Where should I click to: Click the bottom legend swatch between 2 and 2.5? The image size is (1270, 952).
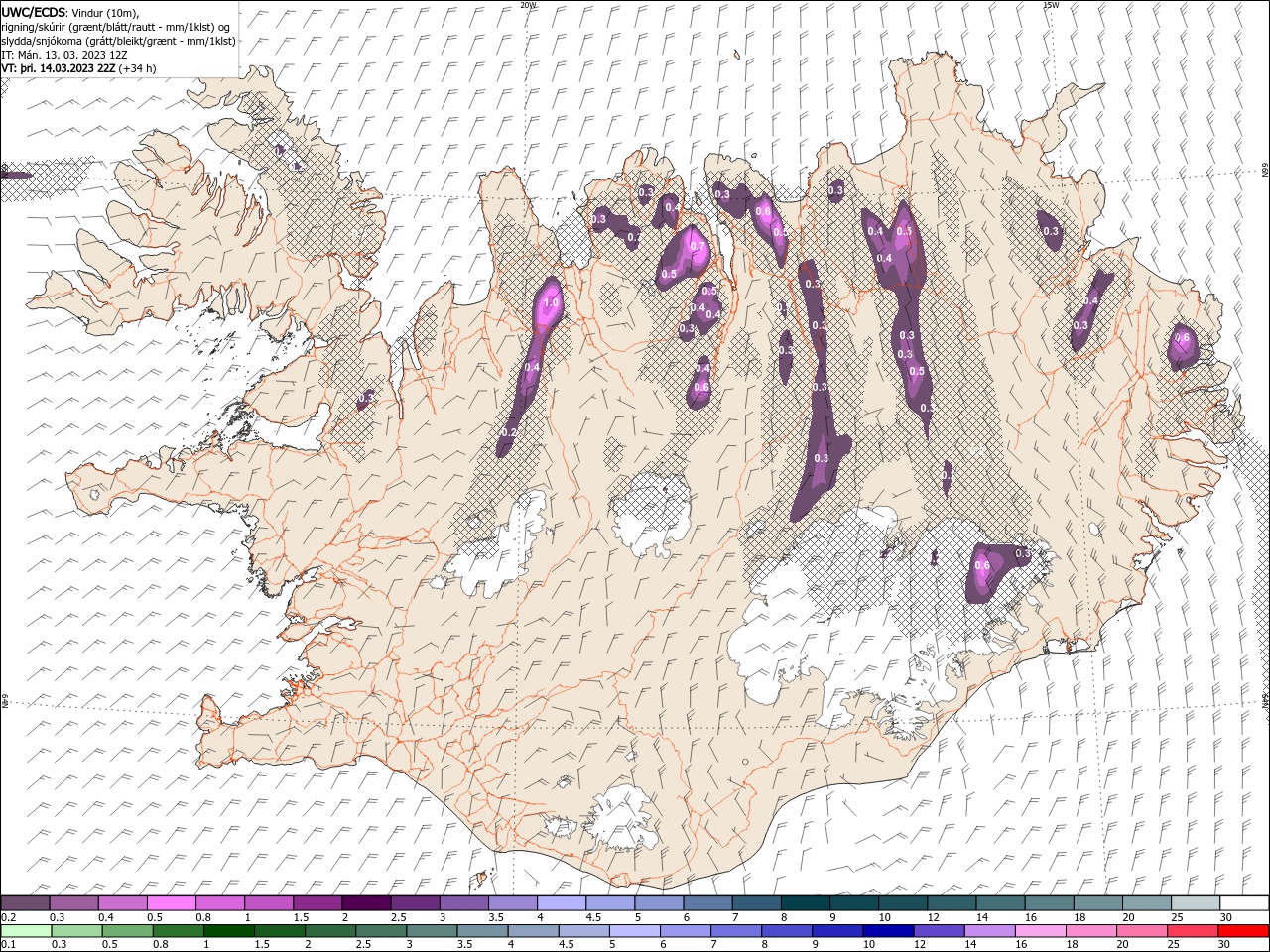pos(330,931)
